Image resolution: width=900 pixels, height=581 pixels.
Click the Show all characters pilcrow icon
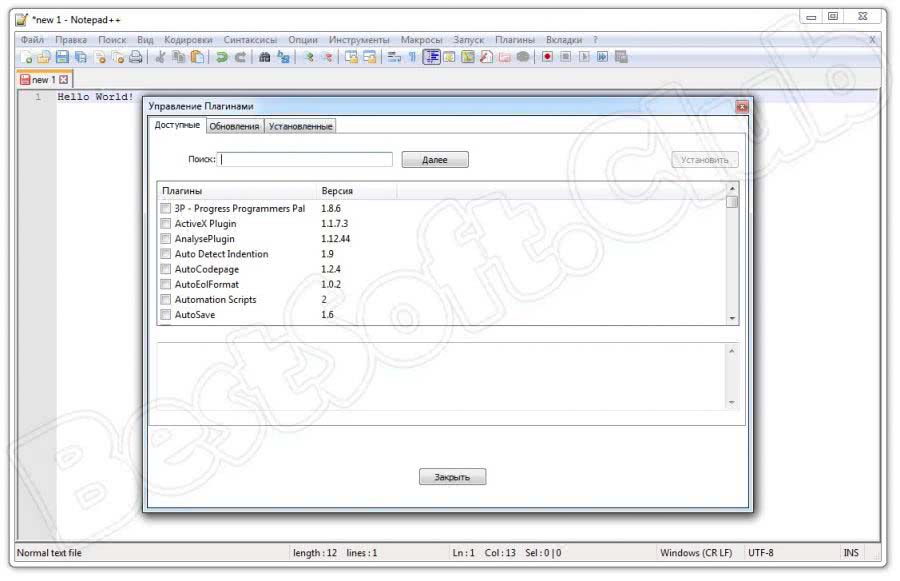click(411, 57)
